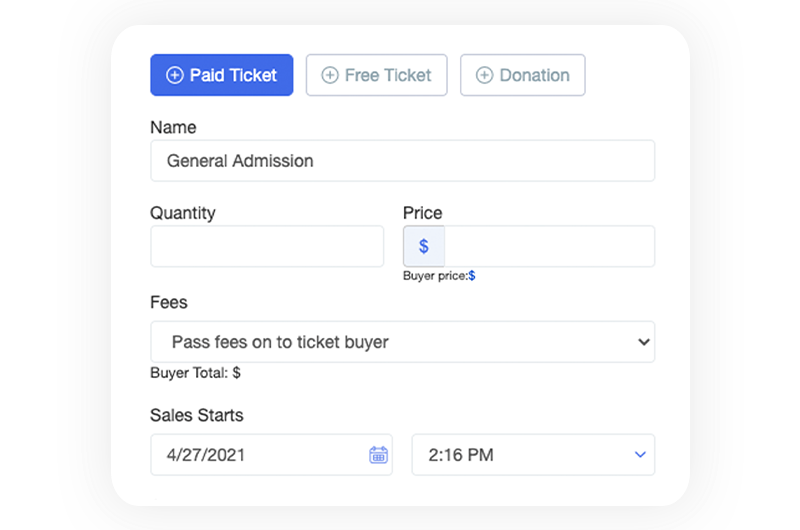Open the calendar date picker icon
Image resolution: width=800 pixels, height=530 pixels.
pyautogui.click(x=378, y=455)
